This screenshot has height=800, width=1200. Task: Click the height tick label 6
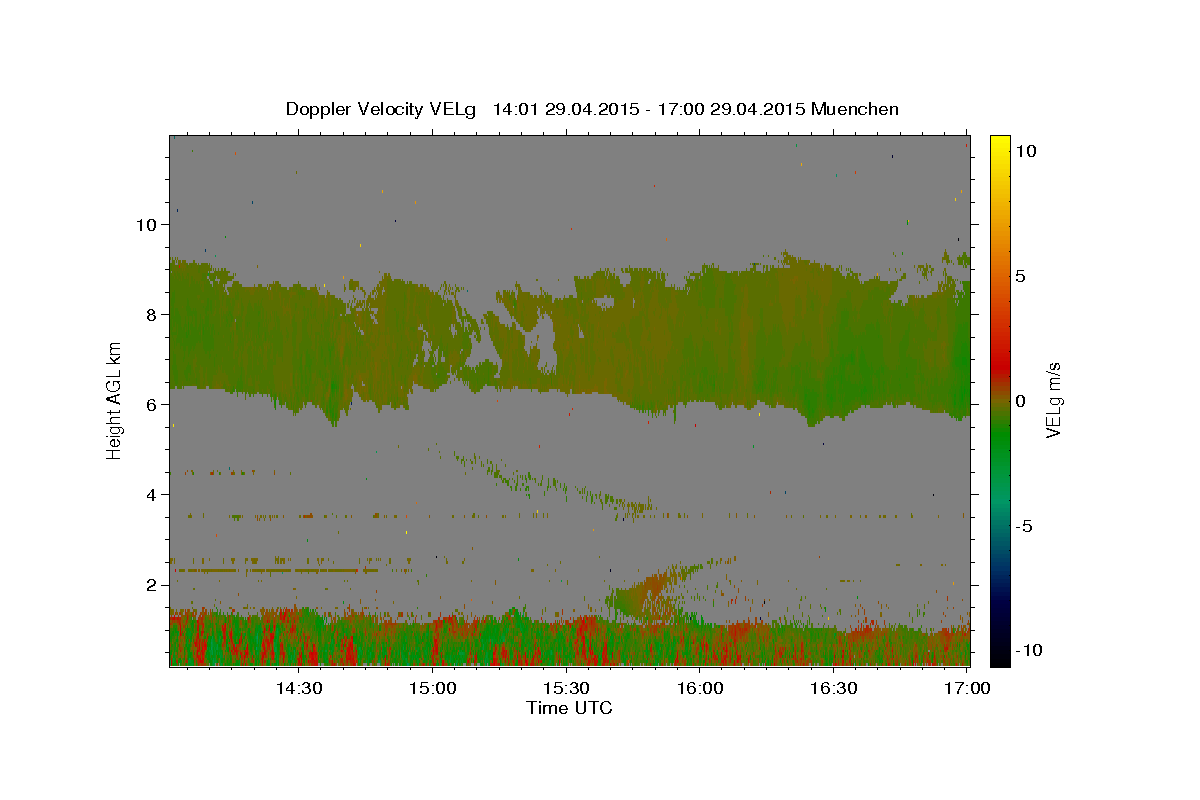point(151,405)
